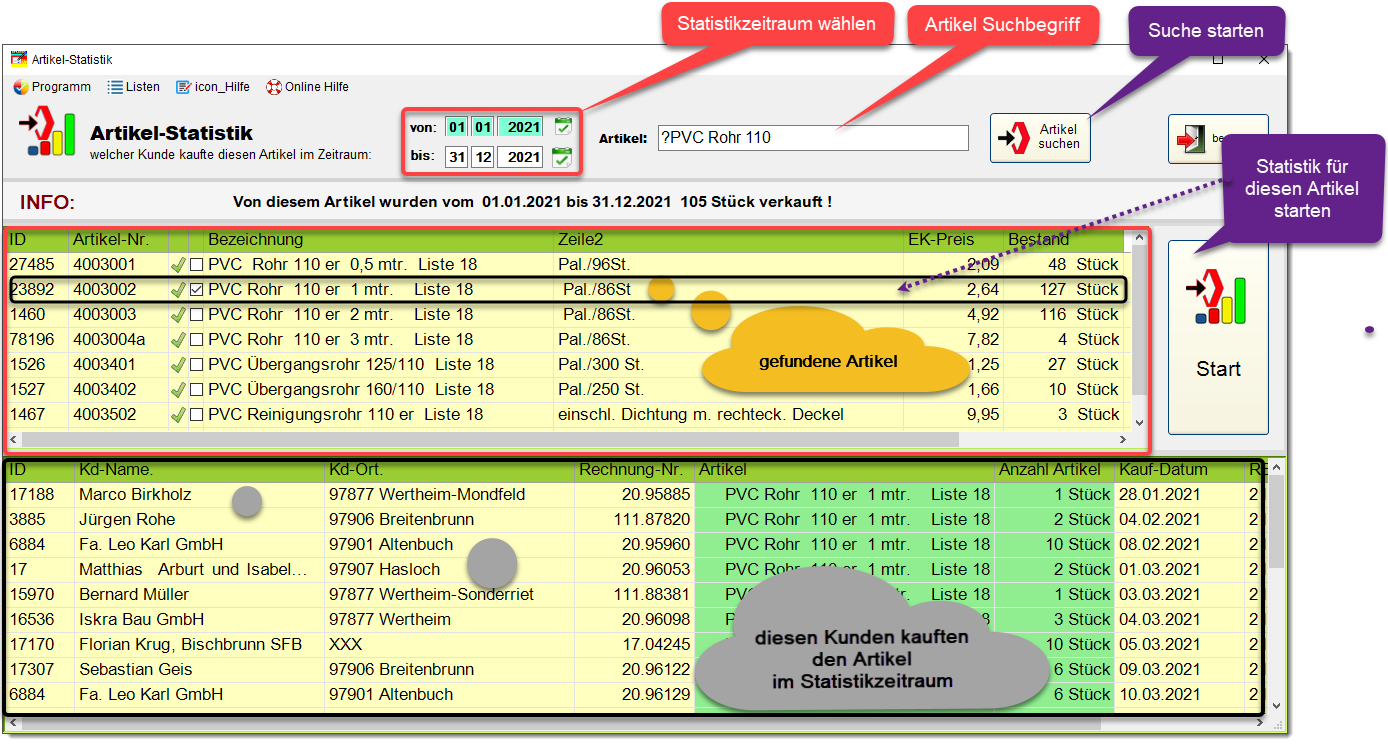Click the Artikel suchen button
This screenshot has width=1388, height=744.
(1040, 137)
